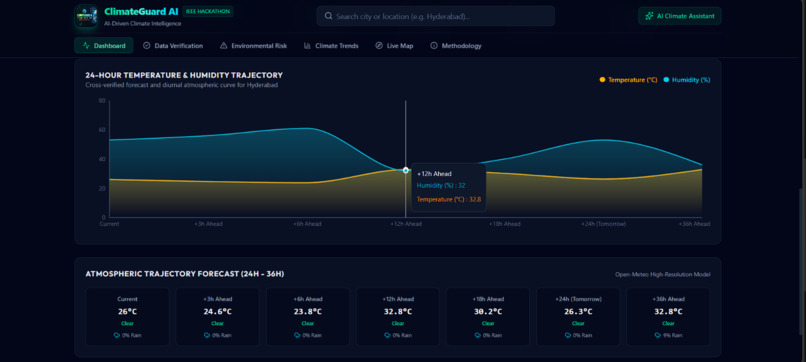806x362 pixels.
Task: Open the Dashboard tab
Action: point(104,46)
